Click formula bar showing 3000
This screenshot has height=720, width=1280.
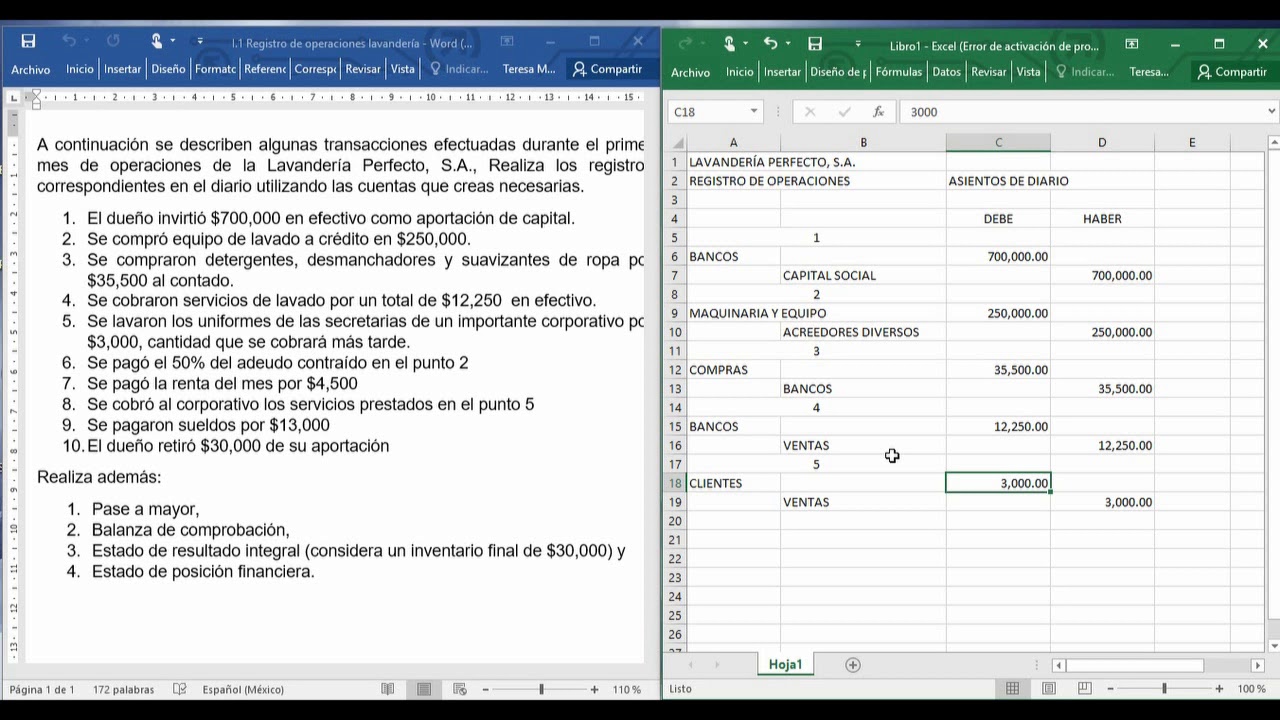1081,112
